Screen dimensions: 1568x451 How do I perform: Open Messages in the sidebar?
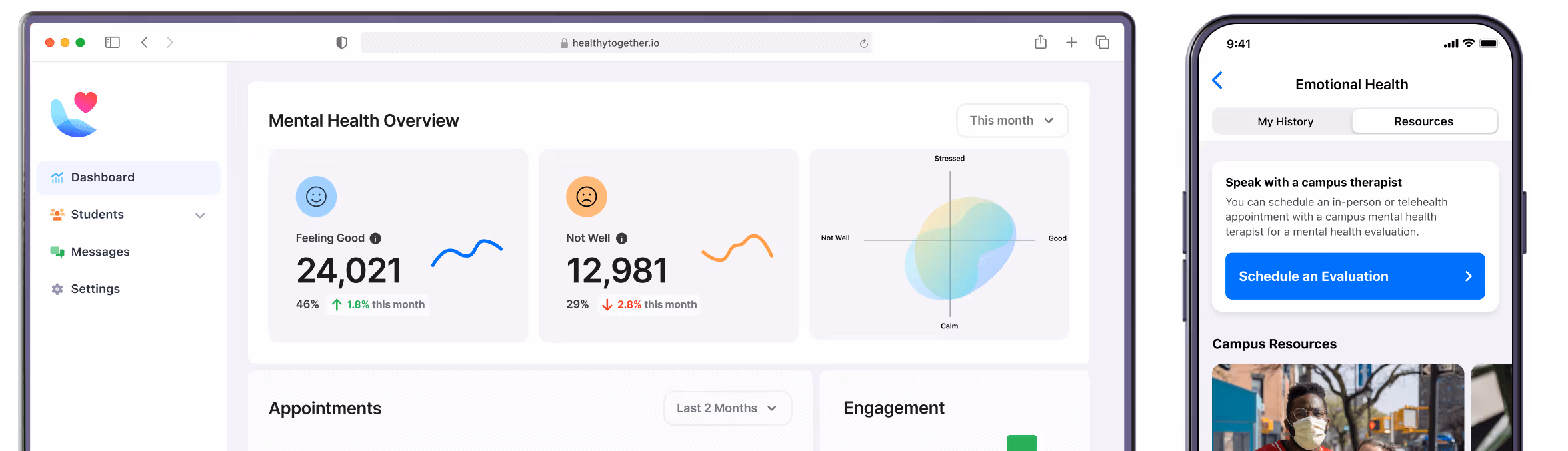tap(129, 252)
